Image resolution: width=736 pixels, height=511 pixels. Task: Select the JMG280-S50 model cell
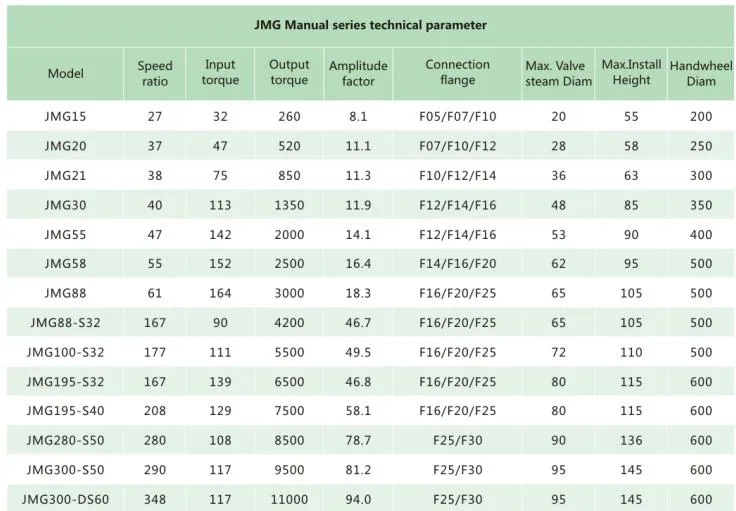66,441
